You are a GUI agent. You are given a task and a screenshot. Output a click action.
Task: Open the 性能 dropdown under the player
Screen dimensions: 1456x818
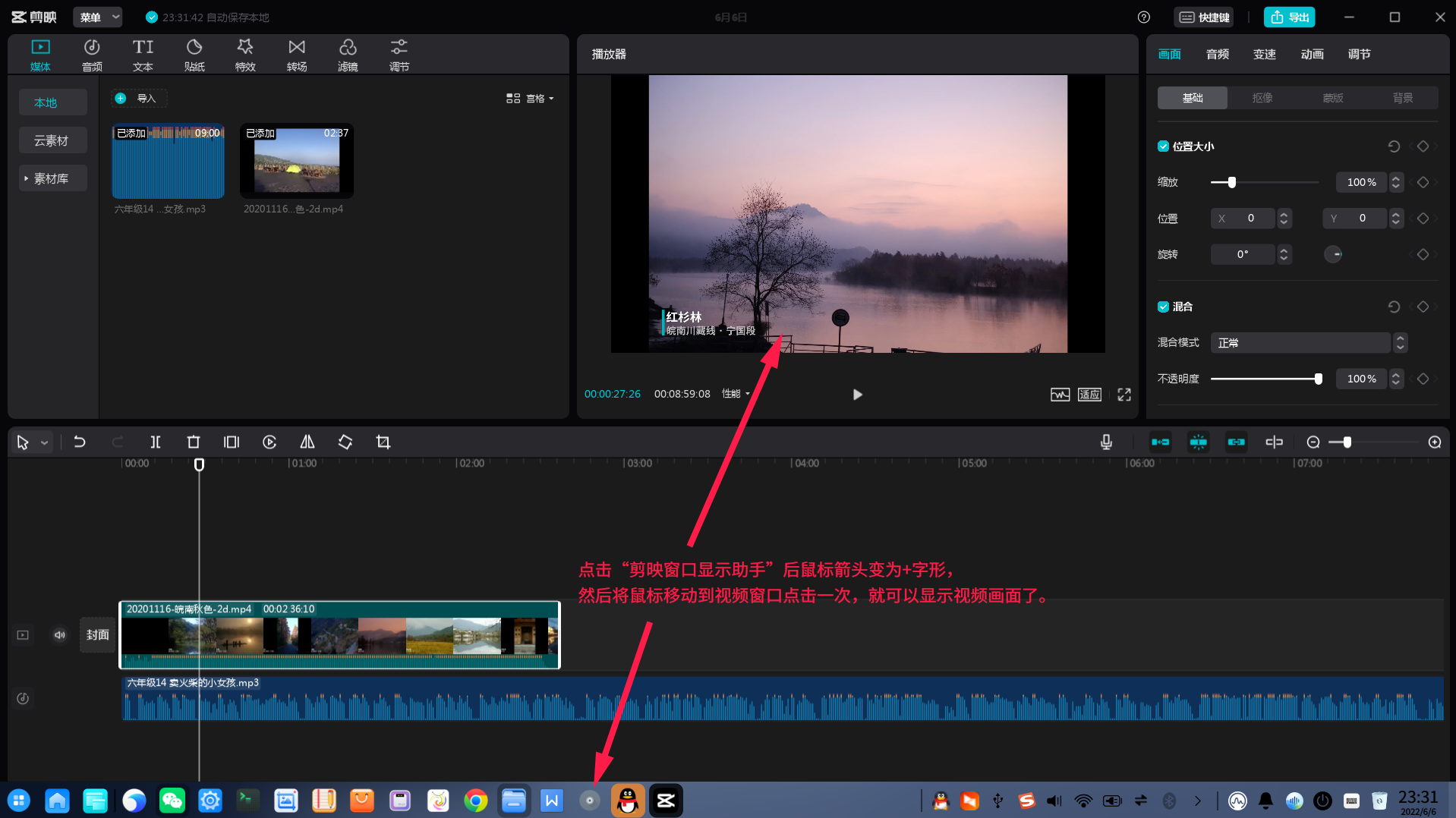coord(734,394)
